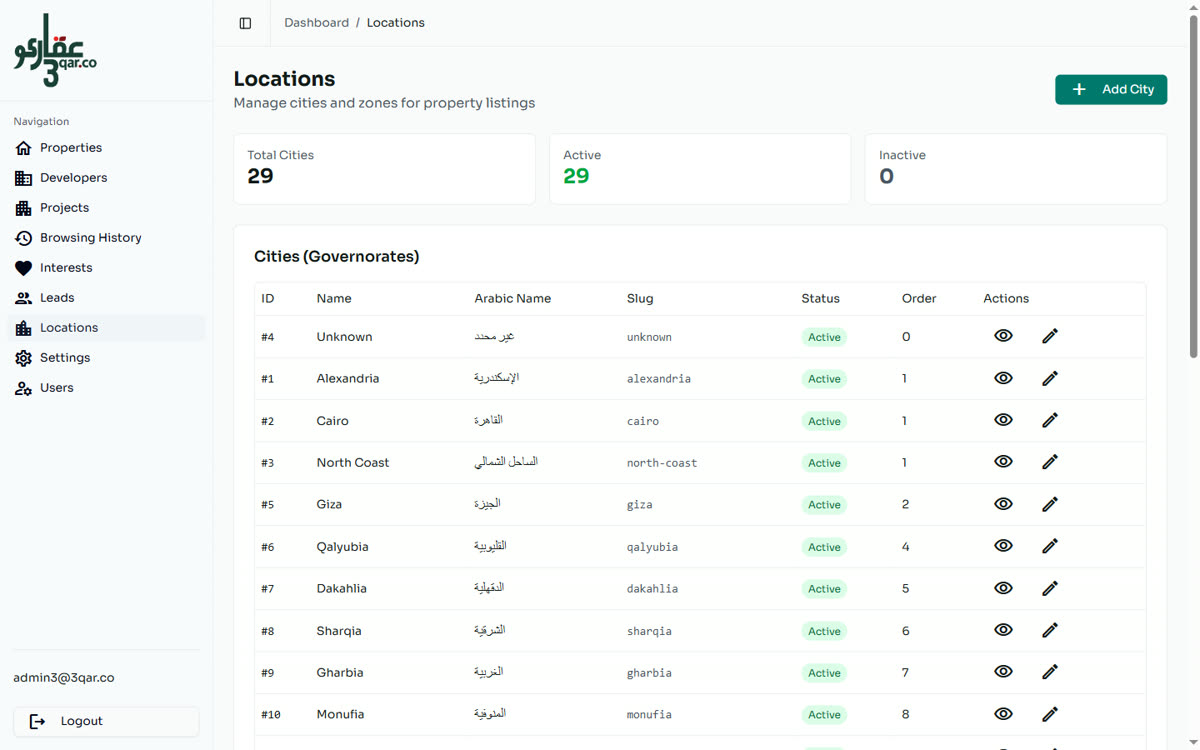Click the slug 'north-coast'

pyautogui.click(x=662, y=463)
